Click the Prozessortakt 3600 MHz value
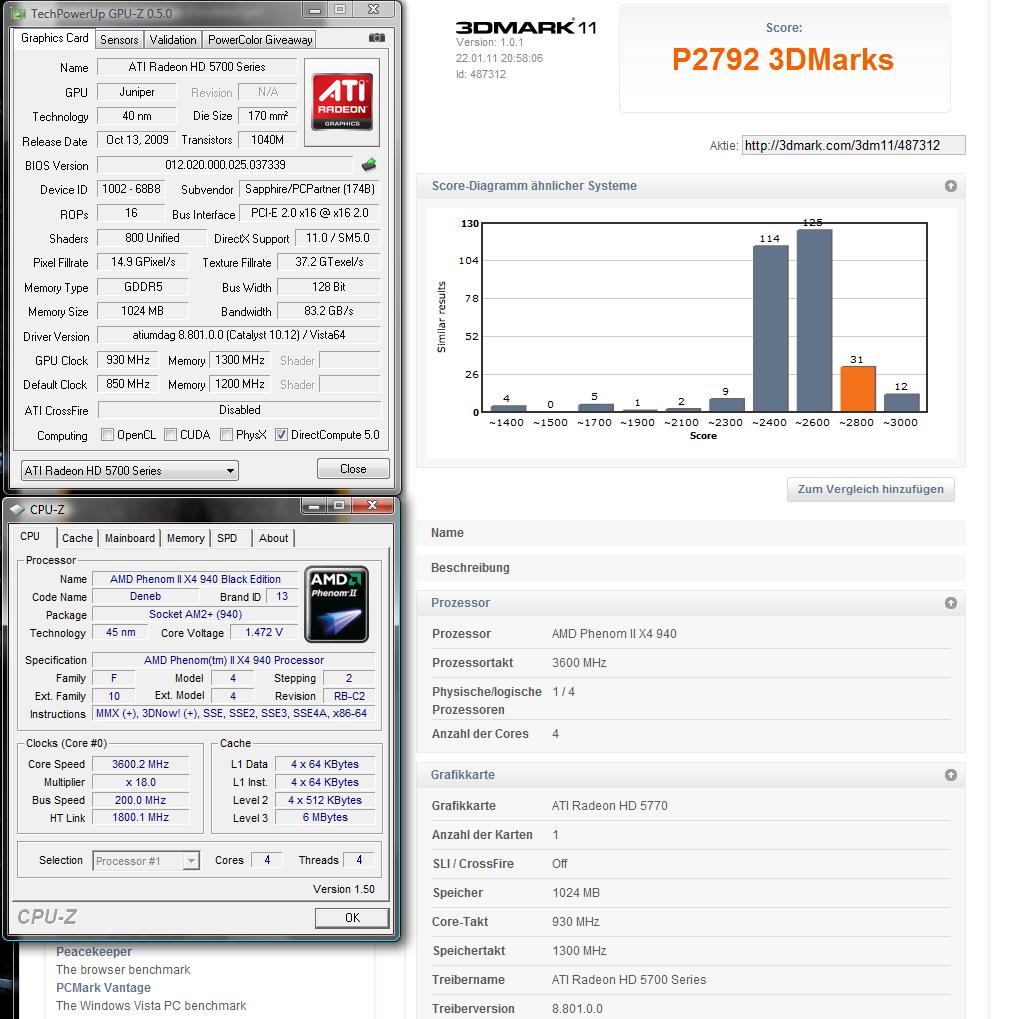 (x=579, y=663)
